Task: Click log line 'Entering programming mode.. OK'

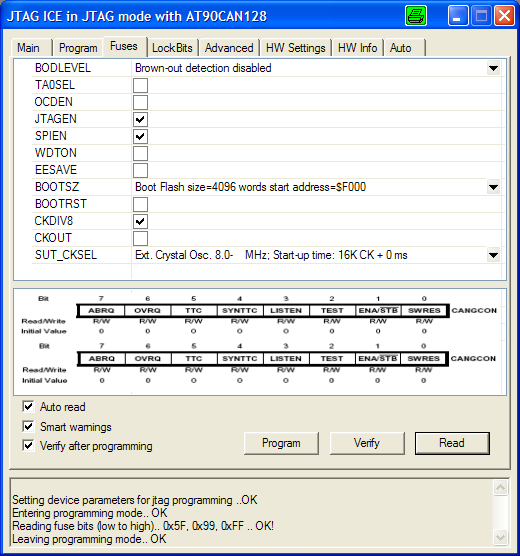Action: pos(90,513)
